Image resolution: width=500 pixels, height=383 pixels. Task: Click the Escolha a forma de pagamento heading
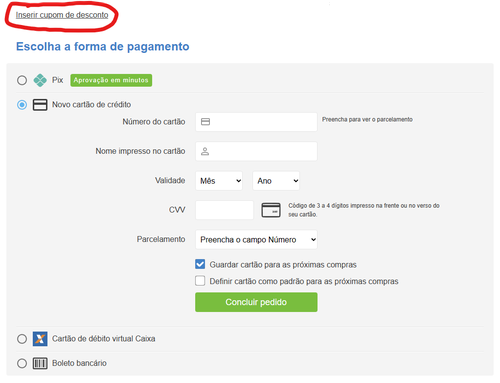(x=103, y=47)
